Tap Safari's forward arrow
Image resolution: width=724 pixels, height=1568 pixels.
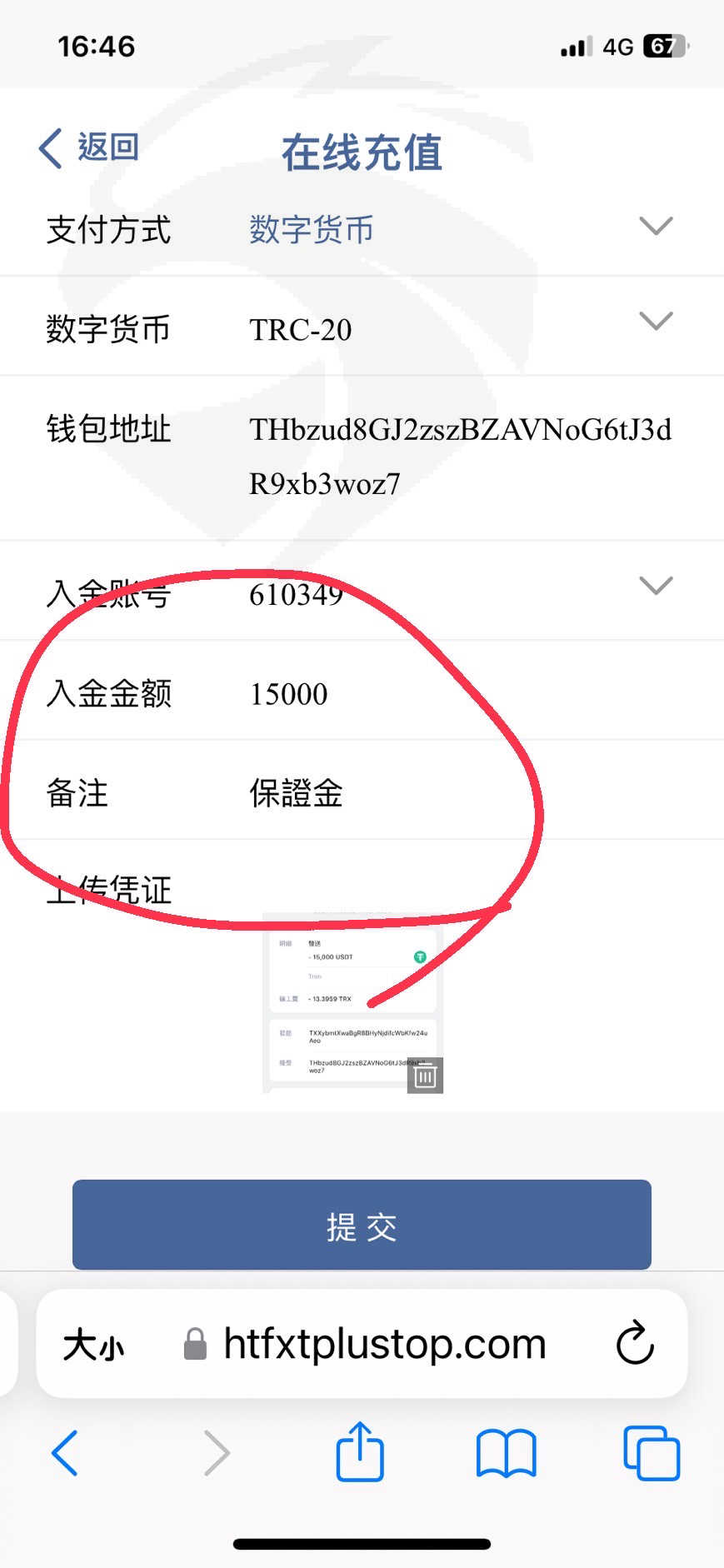click(217, 1453)
